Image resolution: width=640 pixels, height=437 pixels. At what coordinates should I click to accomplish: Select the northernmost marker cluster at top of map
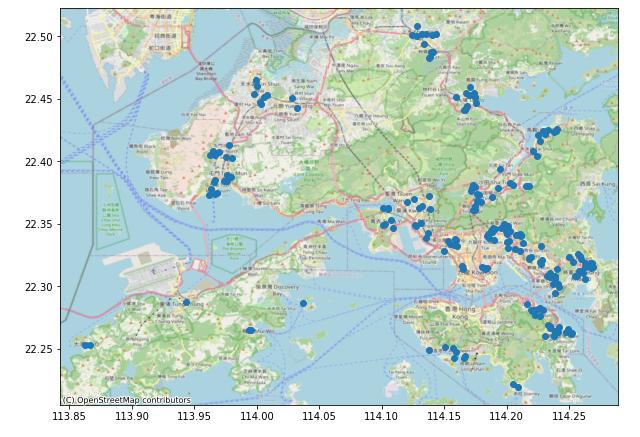pos(424,35)
